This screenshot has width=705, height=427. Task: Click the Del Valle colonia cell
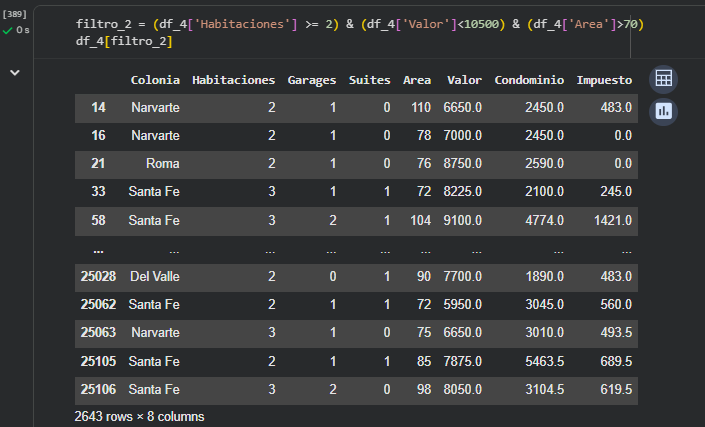pyautogui.click(x=154, y=276)
